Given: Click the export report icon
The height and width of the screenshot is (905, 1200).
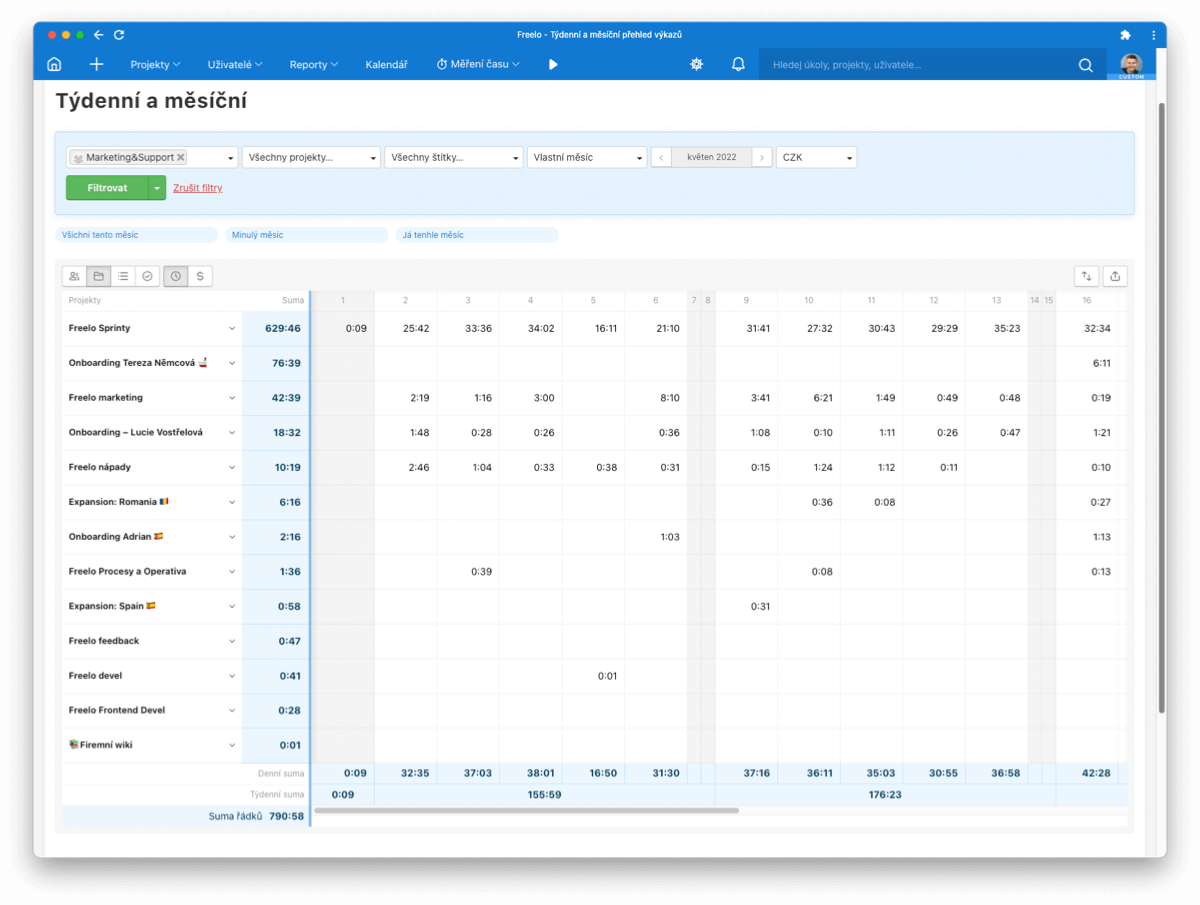Looking at the screenshot, I should 1115,276.
